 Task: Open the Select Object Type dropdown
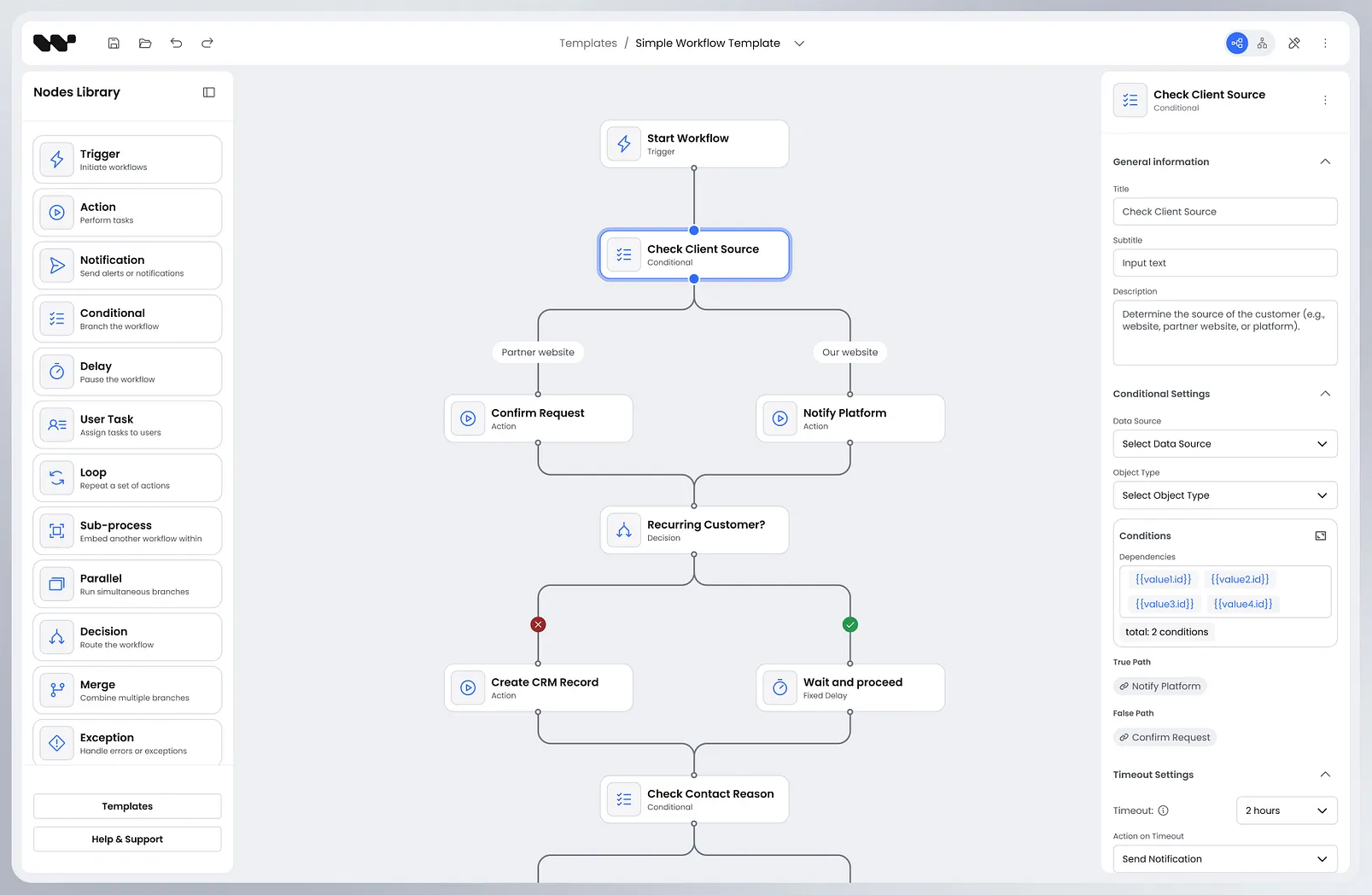(x=1224, y=495)
